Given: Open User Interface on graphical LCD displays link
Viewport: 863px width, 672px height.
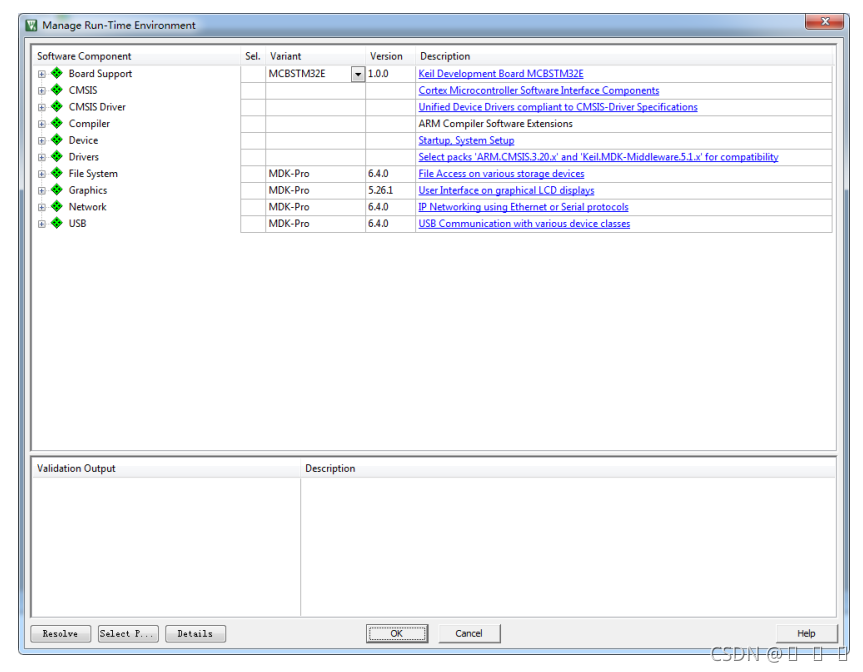Looking at the screenshot, I should pyautogui.click(x=506, y=190).
